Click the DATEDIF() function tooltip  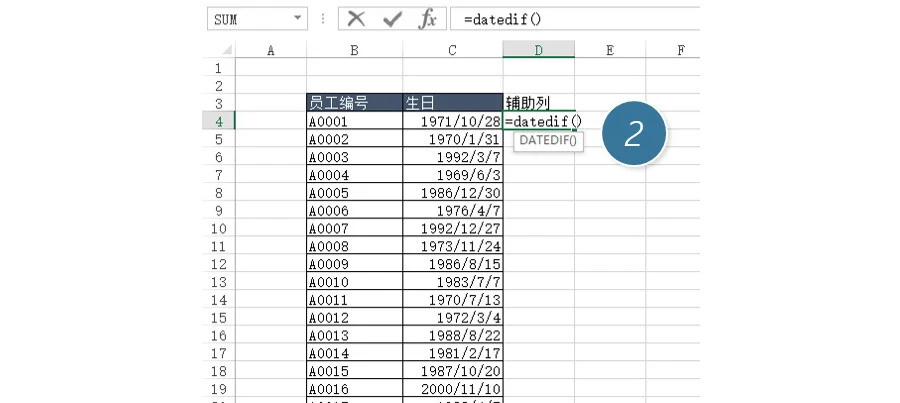tap(548, 141)
